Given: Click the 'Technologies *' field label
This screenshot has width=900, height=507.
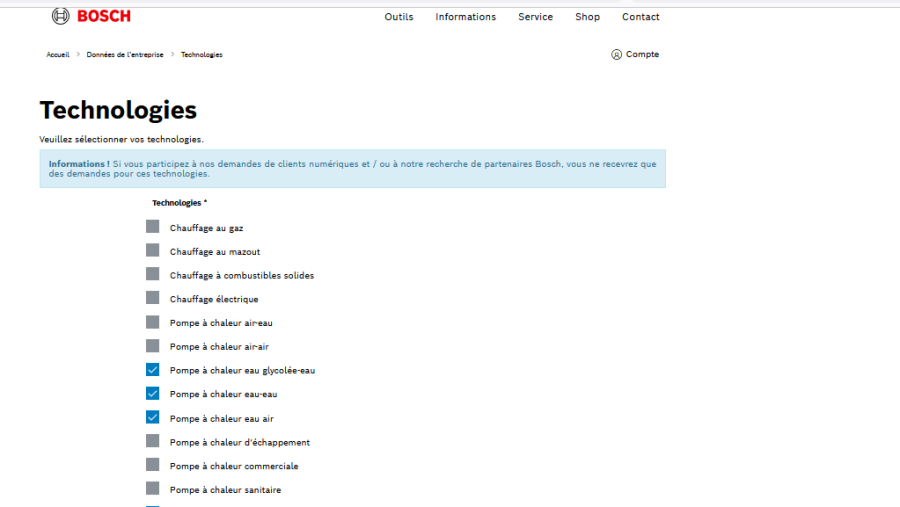Looking at the screenshot, I should click(179, 203).
